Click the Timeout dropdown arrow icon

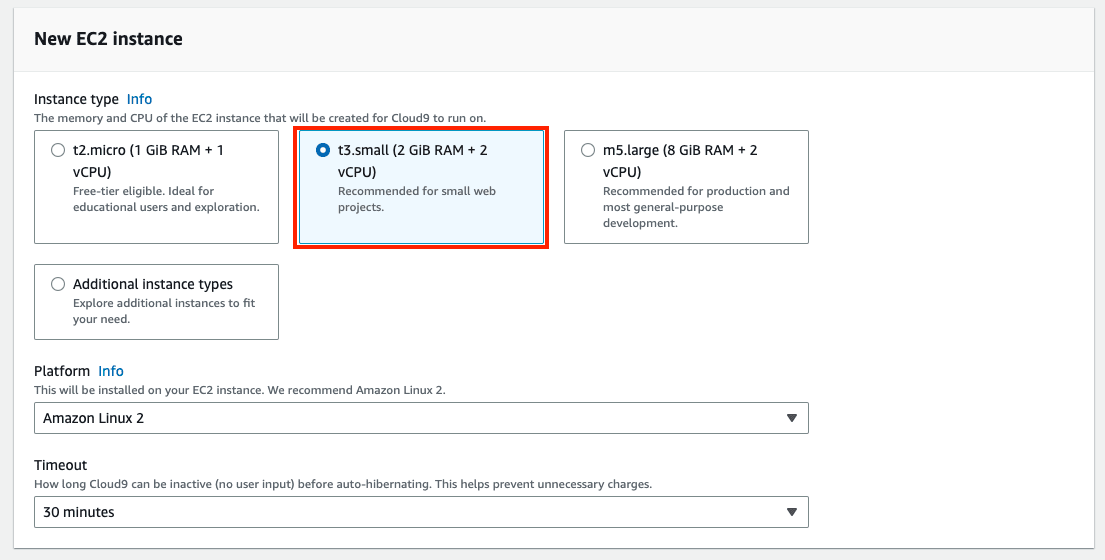coord(791,512)
